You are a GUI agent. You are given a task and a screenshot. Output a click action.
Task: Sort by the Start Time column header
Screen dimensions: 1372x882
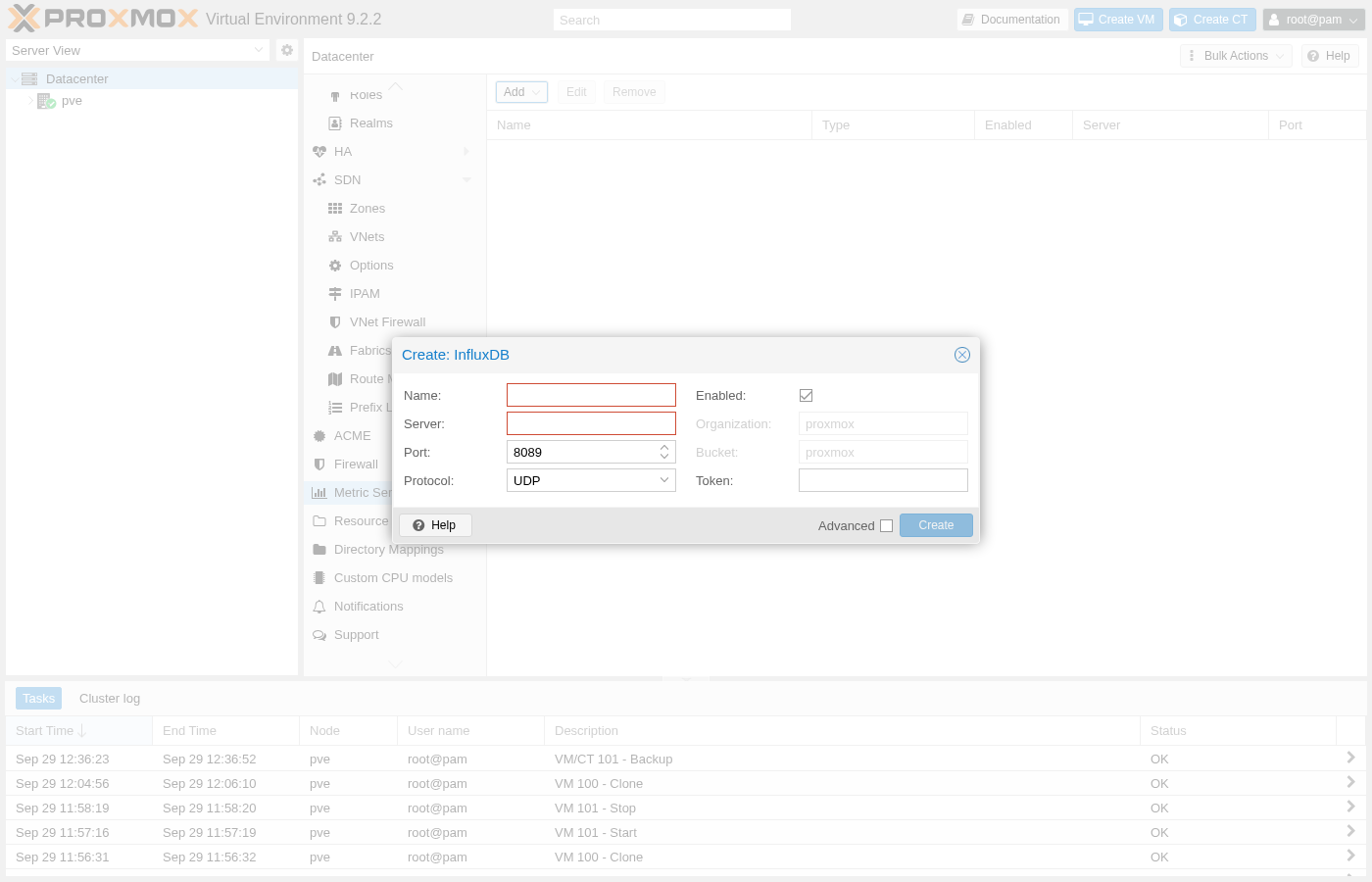tap(78, 731)
